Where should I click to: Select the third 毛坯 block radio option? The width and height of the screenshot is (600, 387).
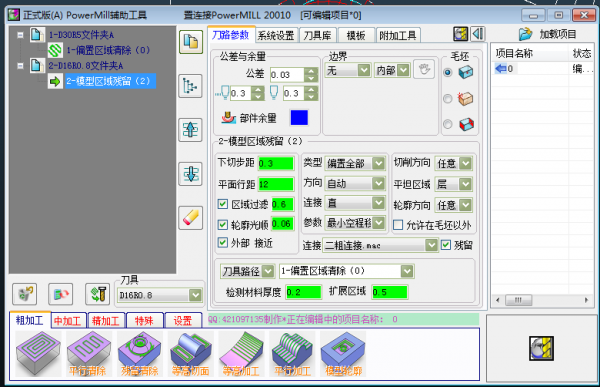coord(448,124)
